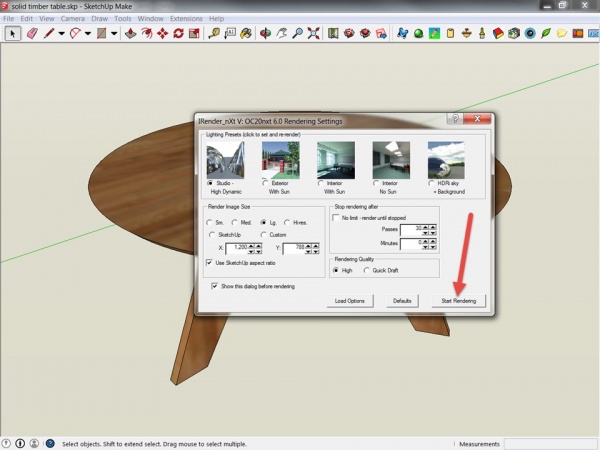Pick the Eraser tool in toolbar

pos(31,33)
